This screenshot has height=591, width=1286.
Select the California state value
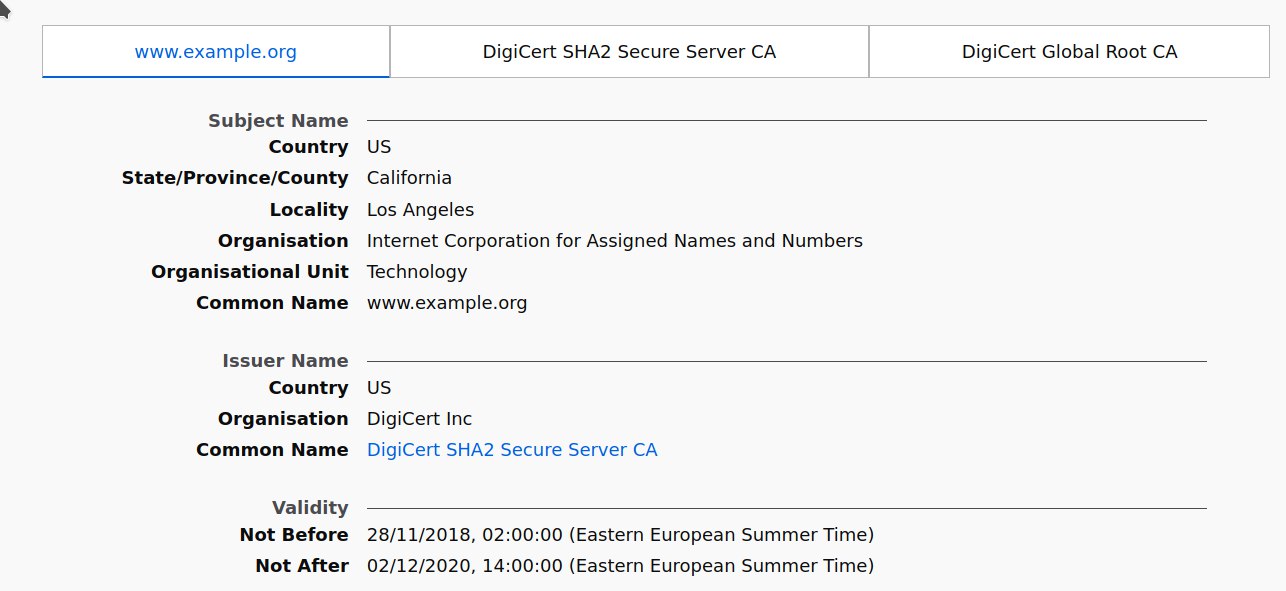tap(409, 178)
